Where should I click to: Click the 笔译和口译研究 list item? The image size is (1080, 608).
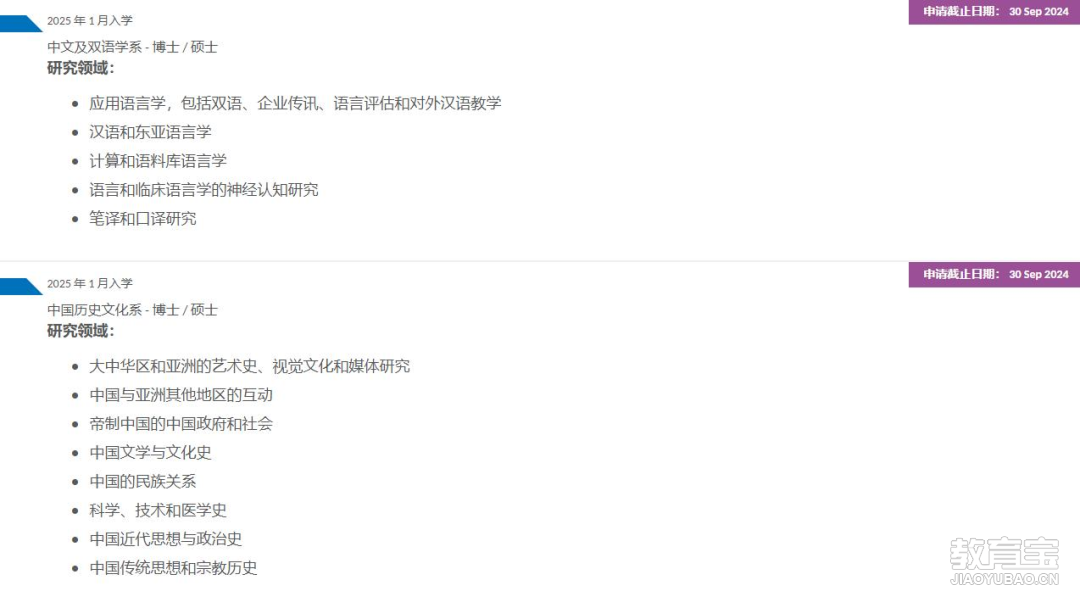pyautogui.click(x=143, y=219)
